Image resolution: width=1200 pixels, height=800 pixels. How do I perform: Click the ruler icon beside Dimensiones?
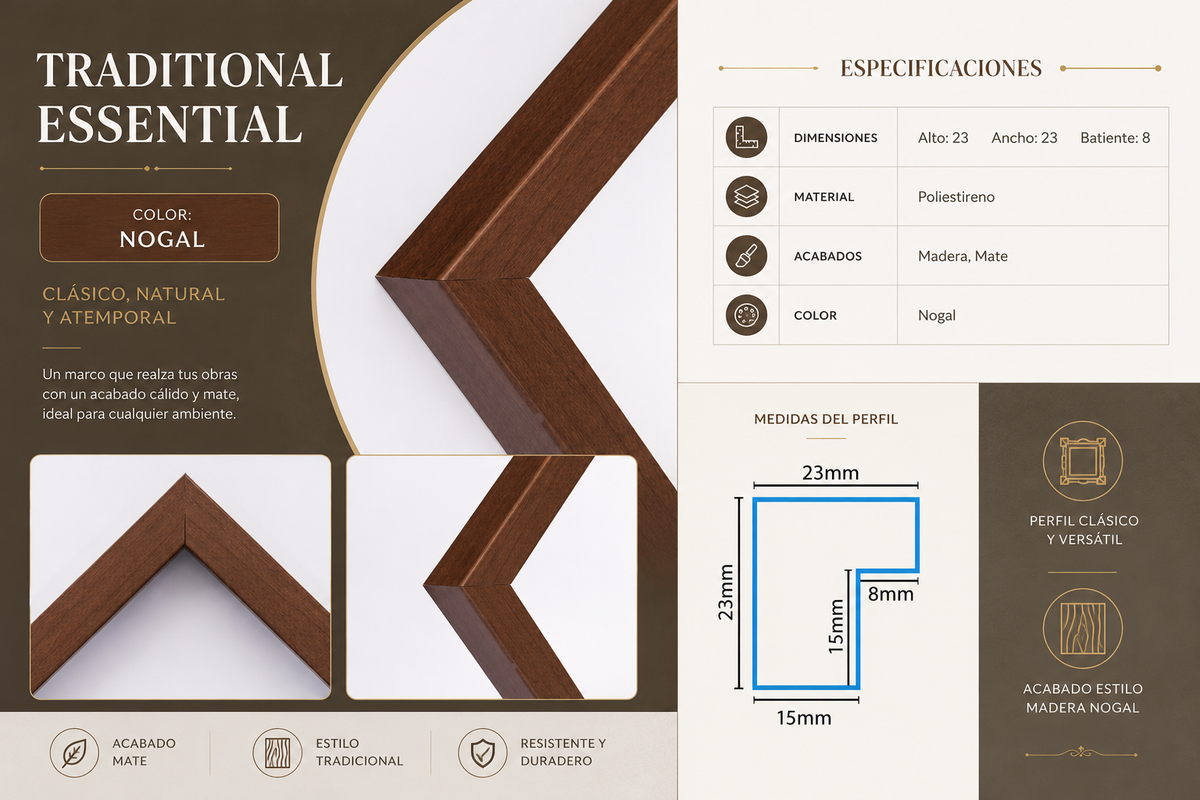pos(746,137)
